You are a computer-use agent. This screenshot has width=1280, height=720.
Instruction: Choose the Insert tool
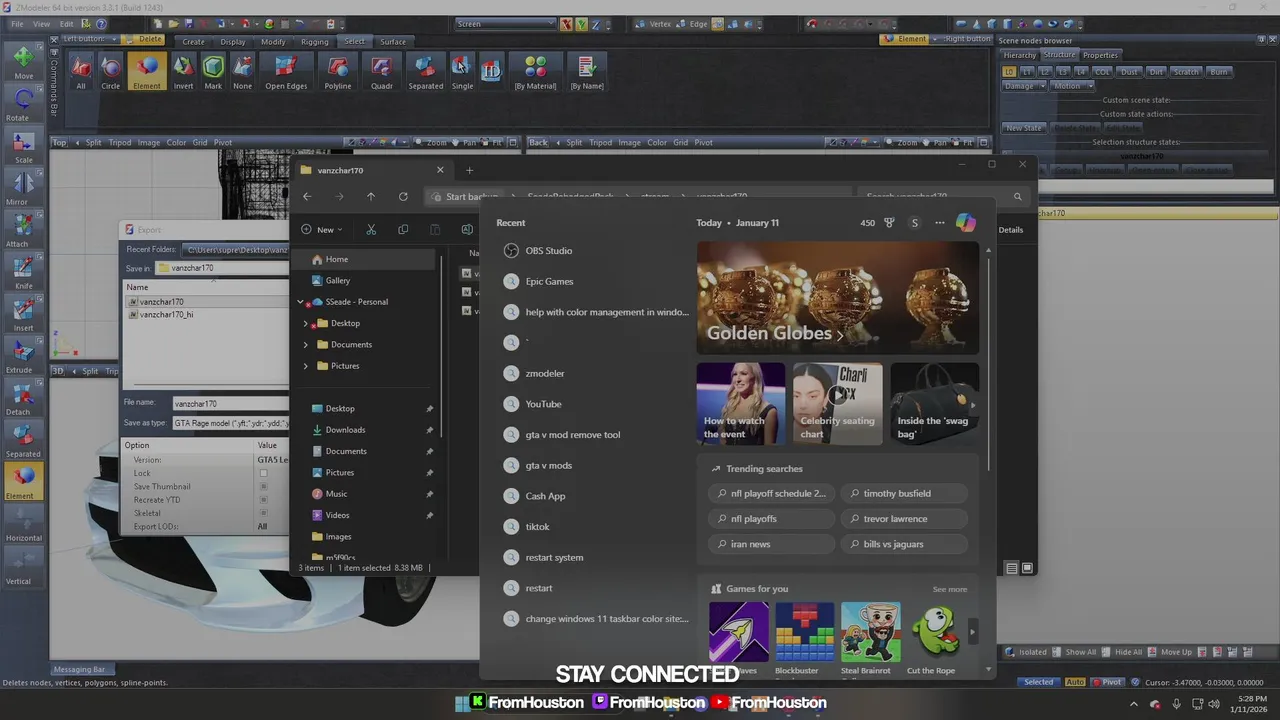22,314
